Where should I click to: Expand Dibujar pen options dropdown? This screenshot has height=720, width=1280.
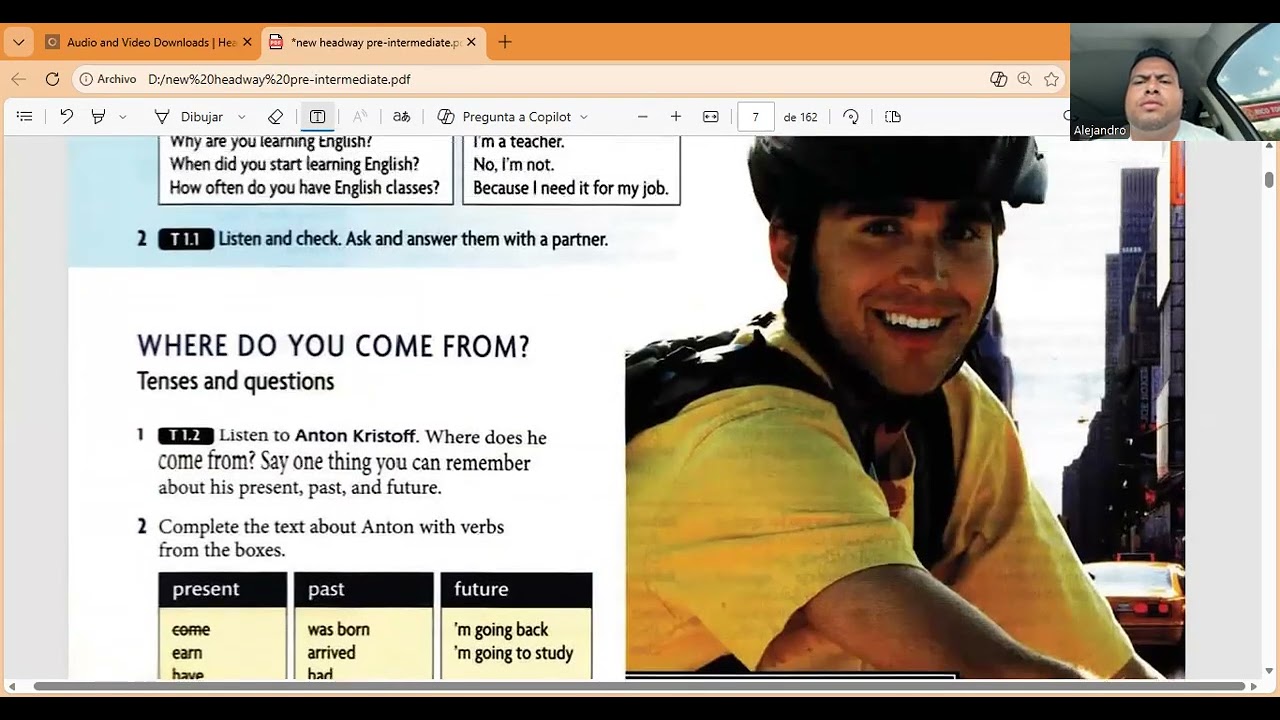[x=241, y=117]
